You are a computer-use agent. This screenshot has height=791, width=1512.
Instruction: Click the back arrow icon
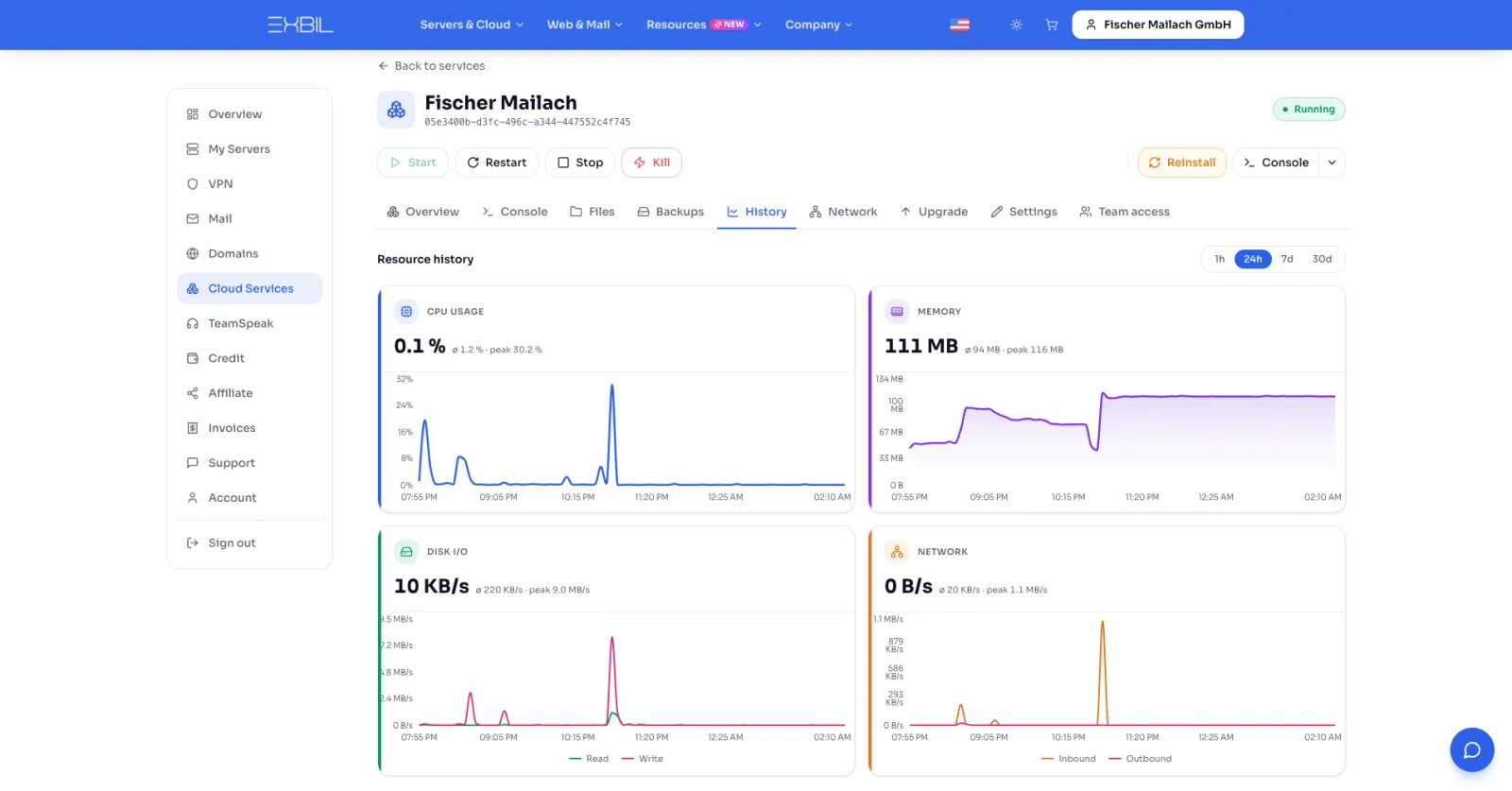383,66
